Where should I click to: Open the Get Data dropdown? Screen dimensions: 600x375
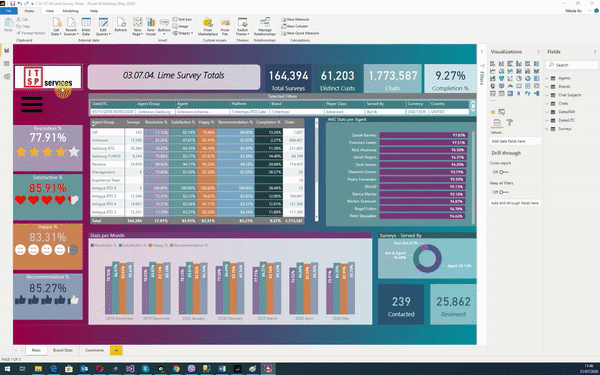coord(56,26)
